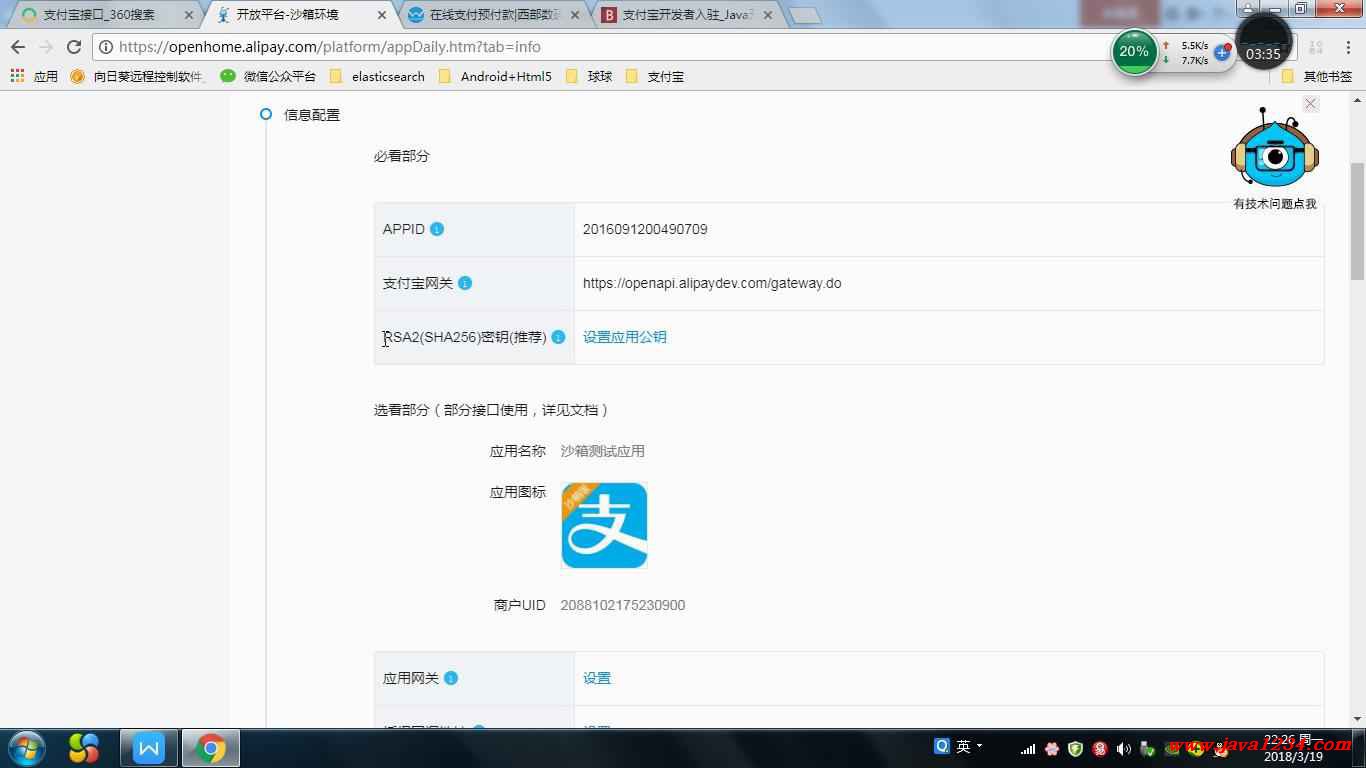The width and height of the screenshot is (1366, 768).
Task: Click the input method Q icon in tray
Action: pos(941,746)
